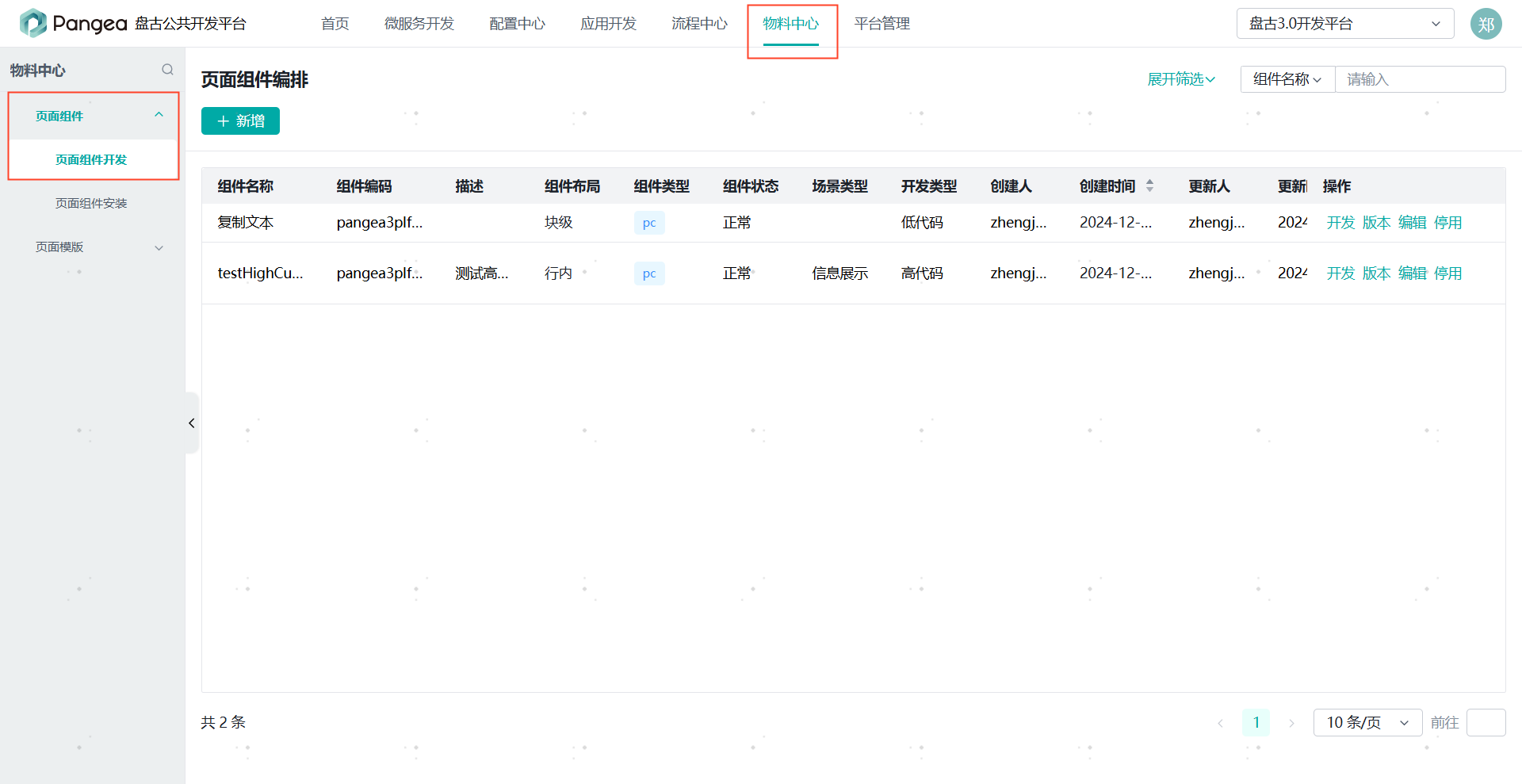This screenshot has height=784, width=1522.
Task: Click the 组件编码 column header
Action: [364, 186]
